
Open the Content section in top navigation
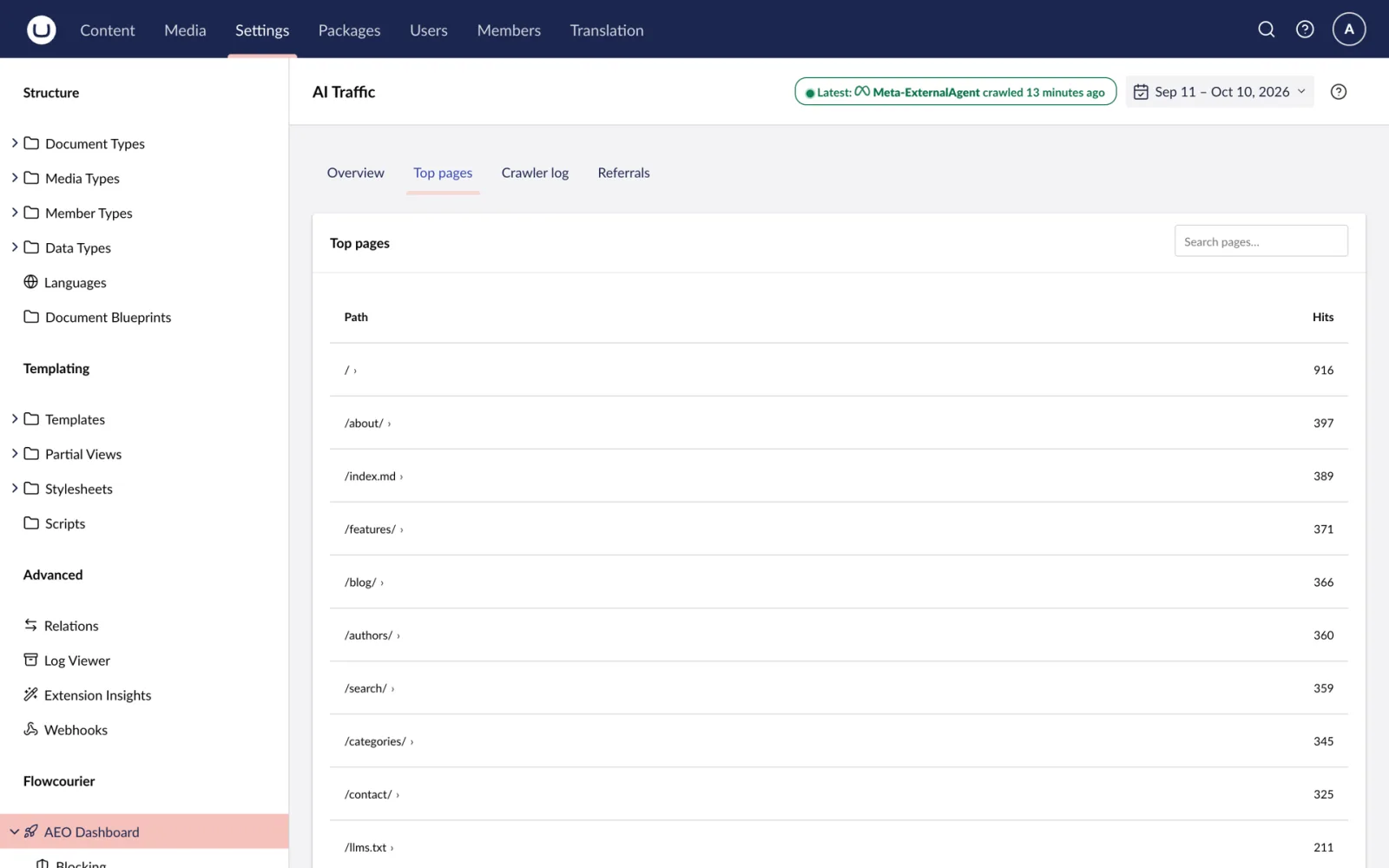click(108, 30)
